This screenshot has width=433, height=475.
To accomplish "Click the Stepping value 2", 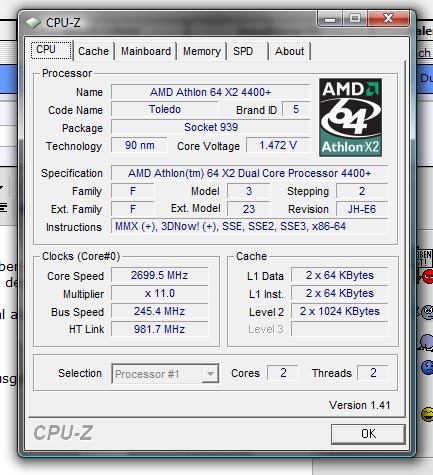I will pos(362,191).
